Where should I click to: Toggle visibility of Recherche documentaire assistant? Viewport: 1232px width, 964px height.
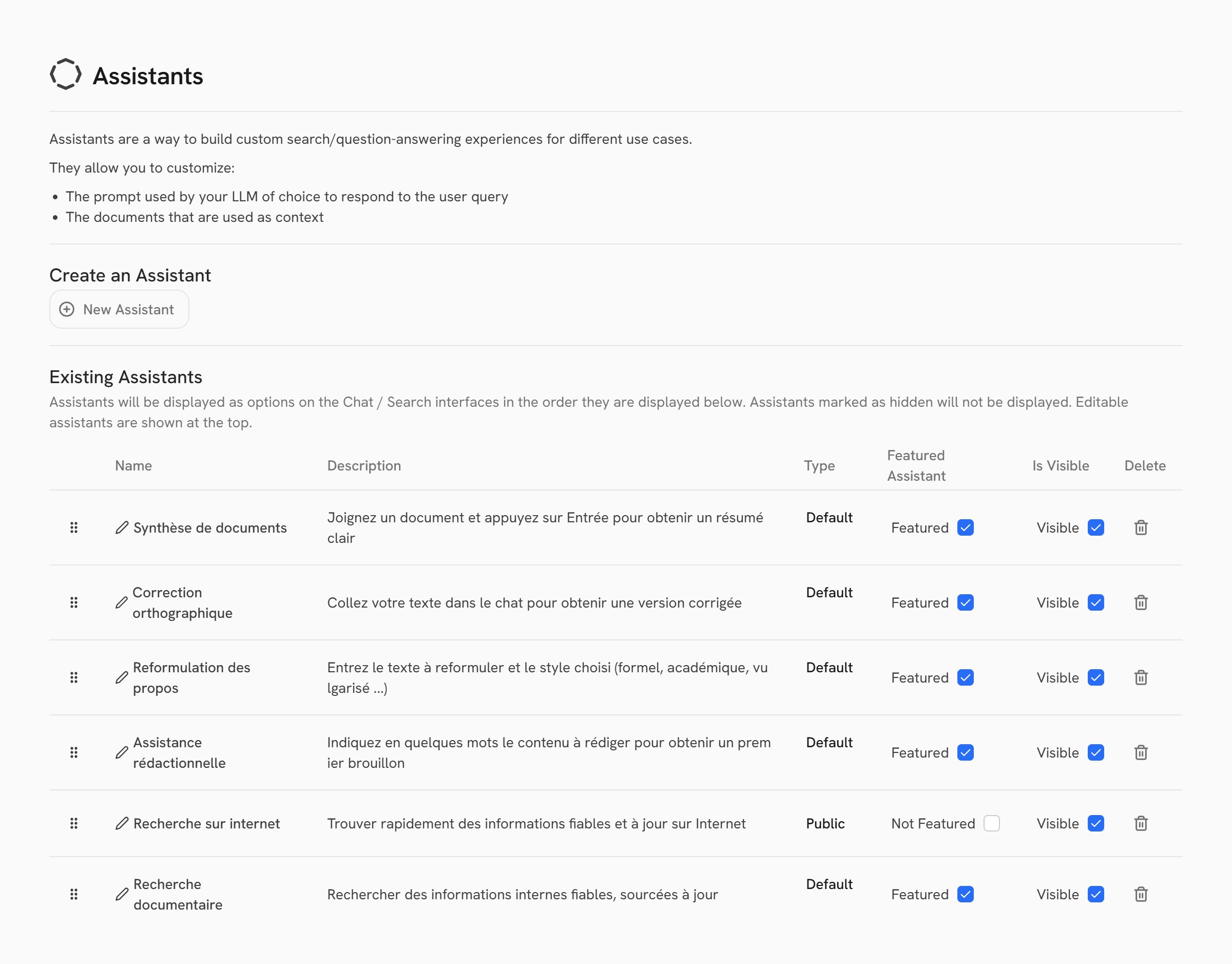tap(1095, 895)
